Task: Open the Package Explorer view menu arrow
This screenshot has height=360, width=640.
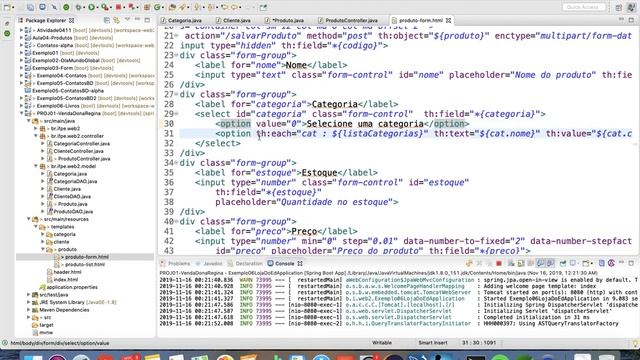Action: [x=127, y=20]
